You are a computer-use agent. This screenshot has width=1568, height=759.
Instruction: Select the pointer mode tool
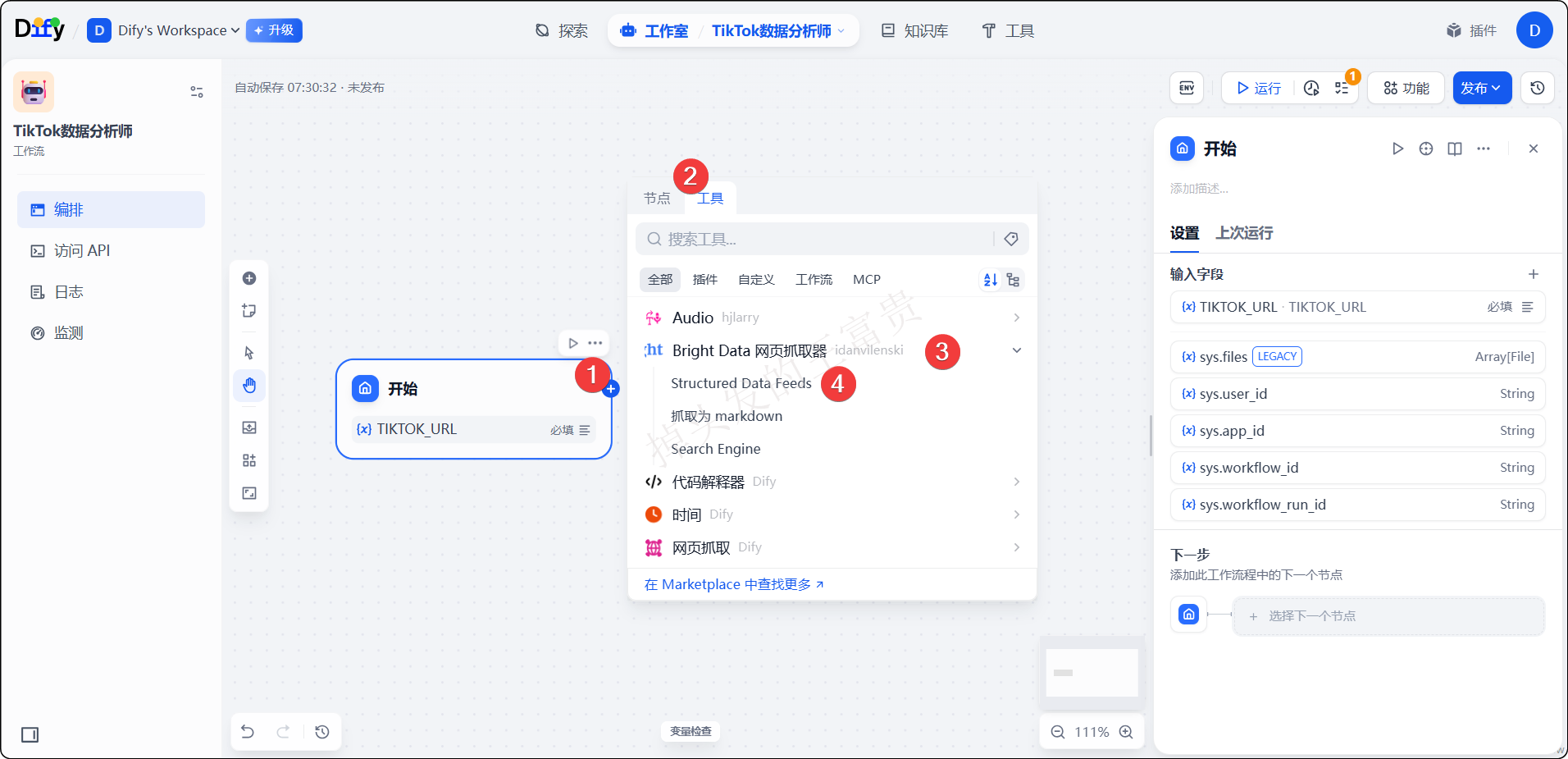point(249,353)
